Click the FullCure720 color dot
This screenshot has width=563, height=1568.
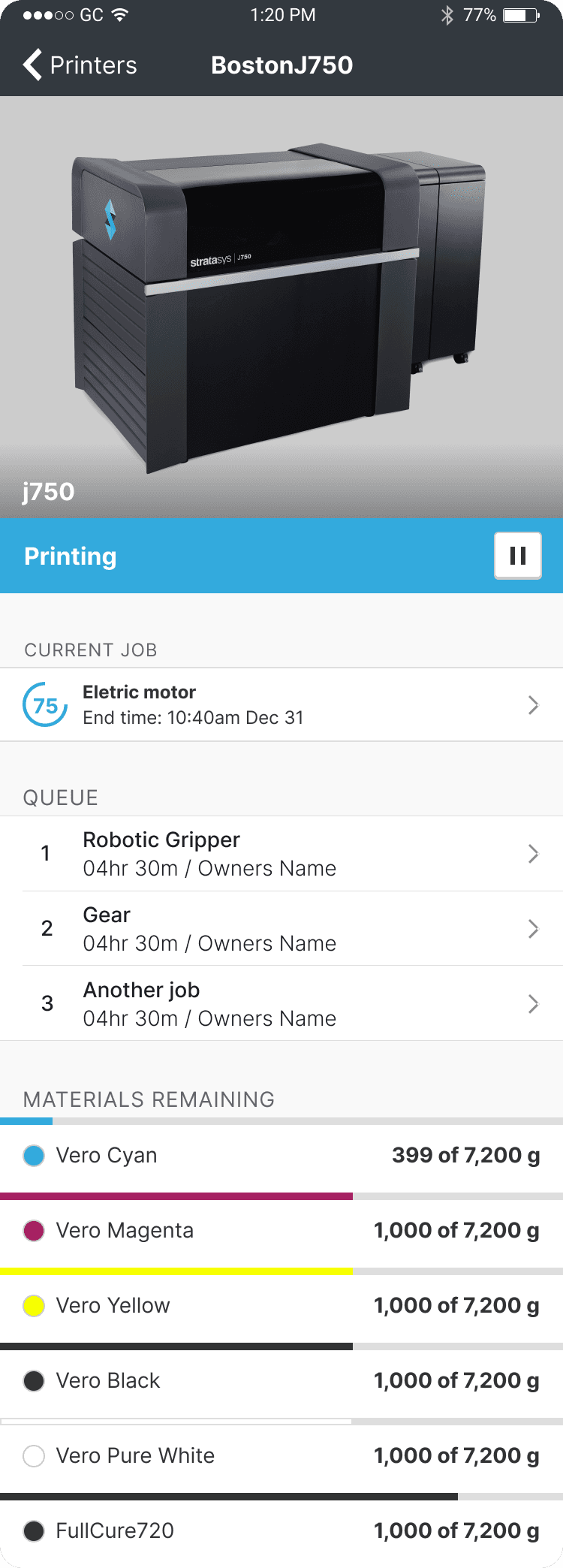coord(34,1531)
